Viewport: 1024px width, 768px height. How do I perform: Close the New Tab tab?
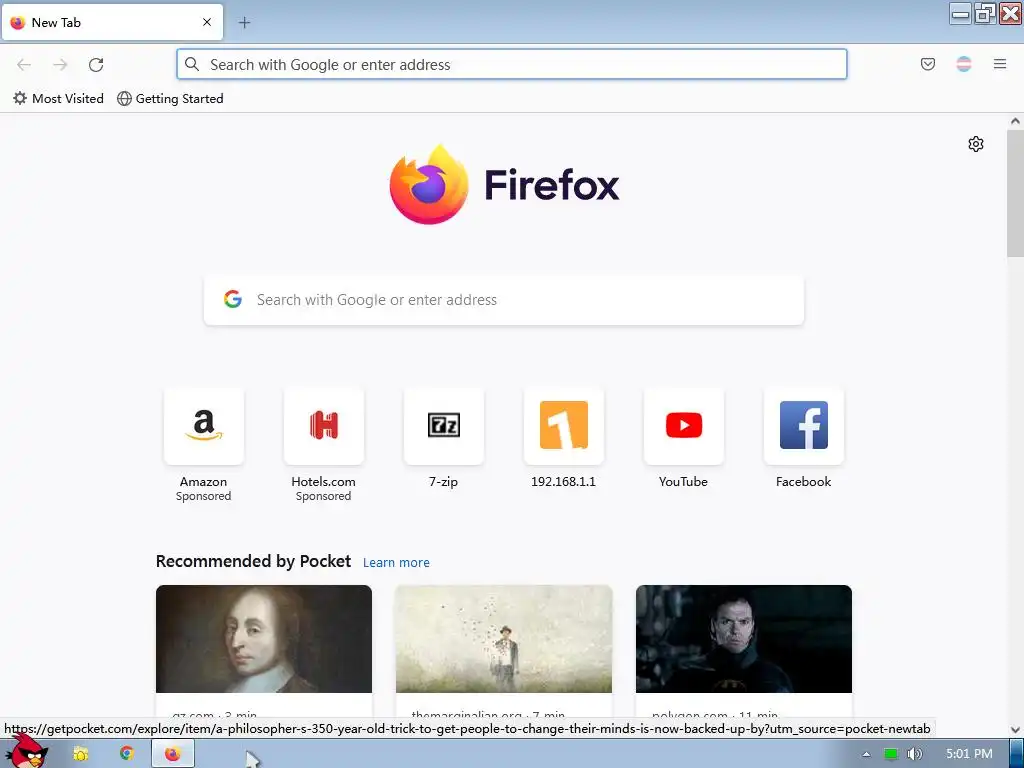click(206, 22)
